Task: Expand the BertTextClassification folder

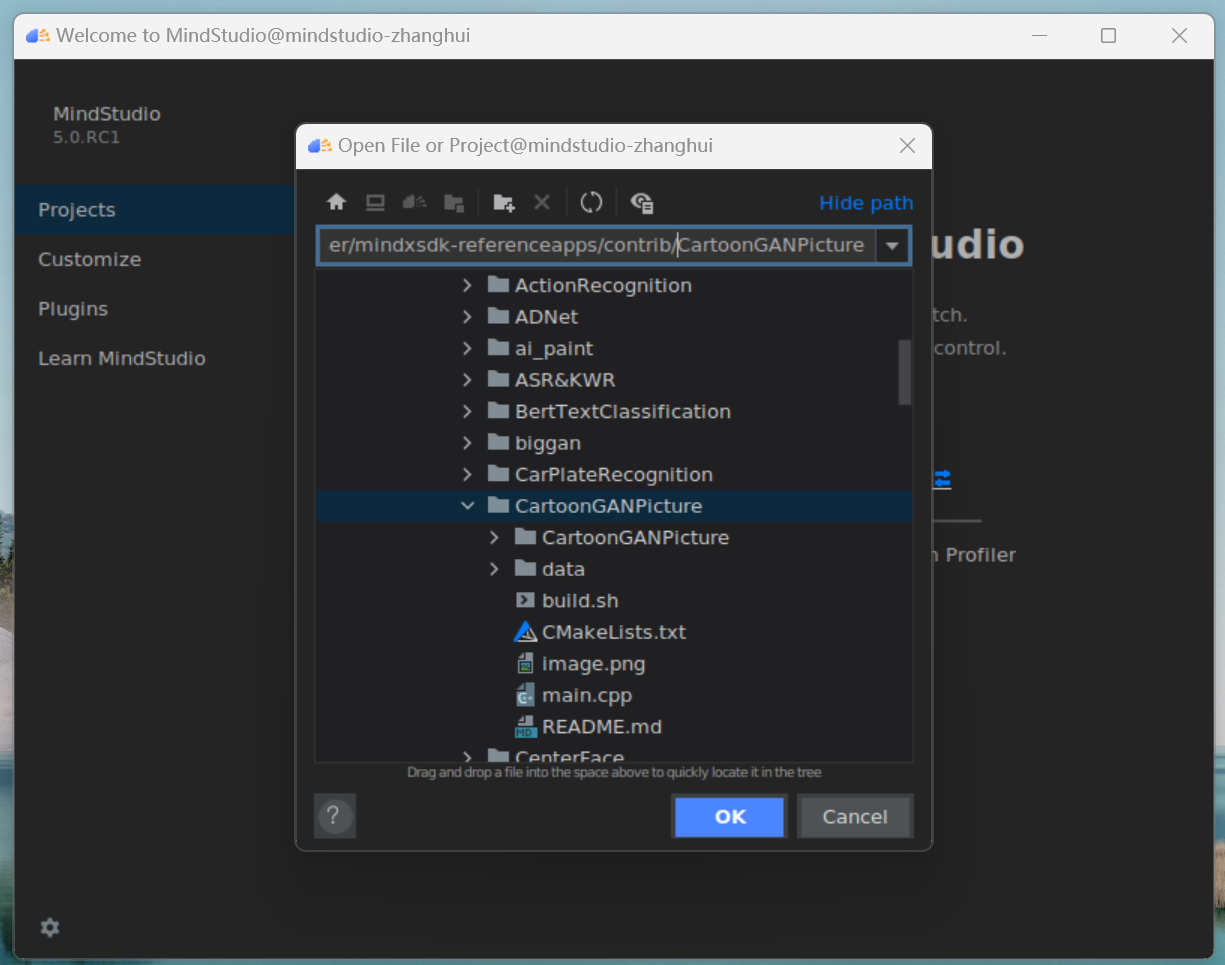Action: [467, 411]
